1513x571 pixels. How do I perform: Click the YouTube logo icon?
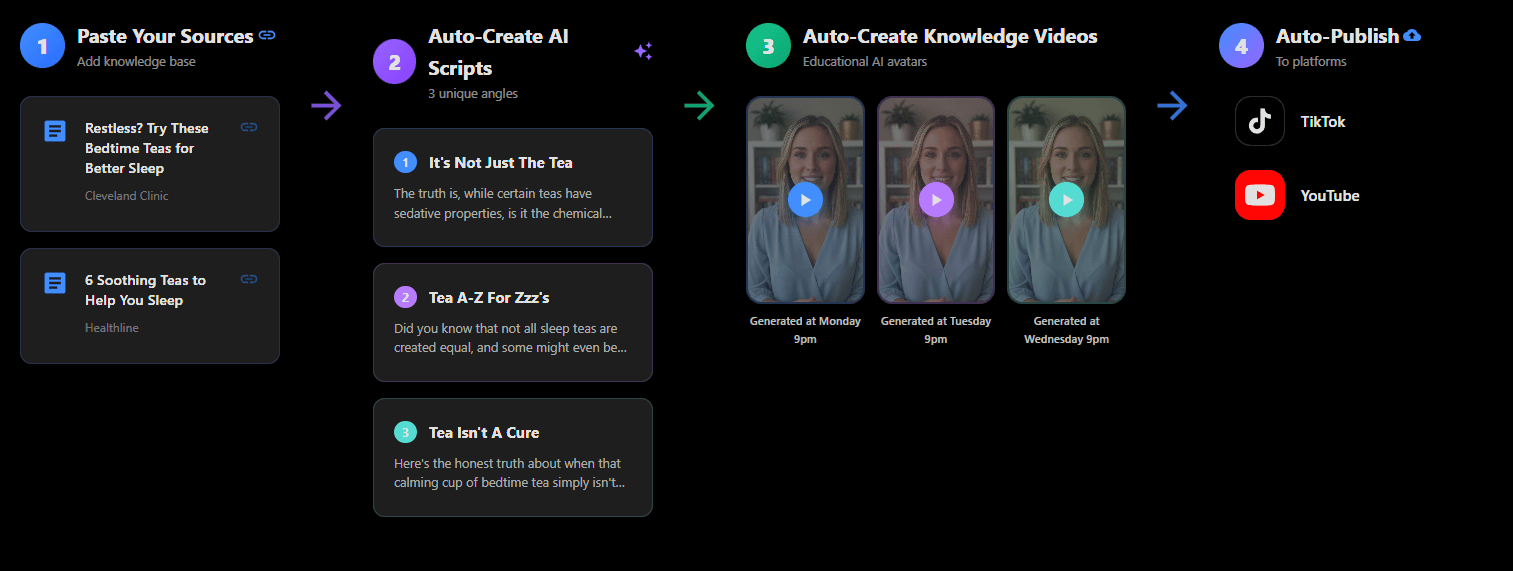pos(1260,195)
